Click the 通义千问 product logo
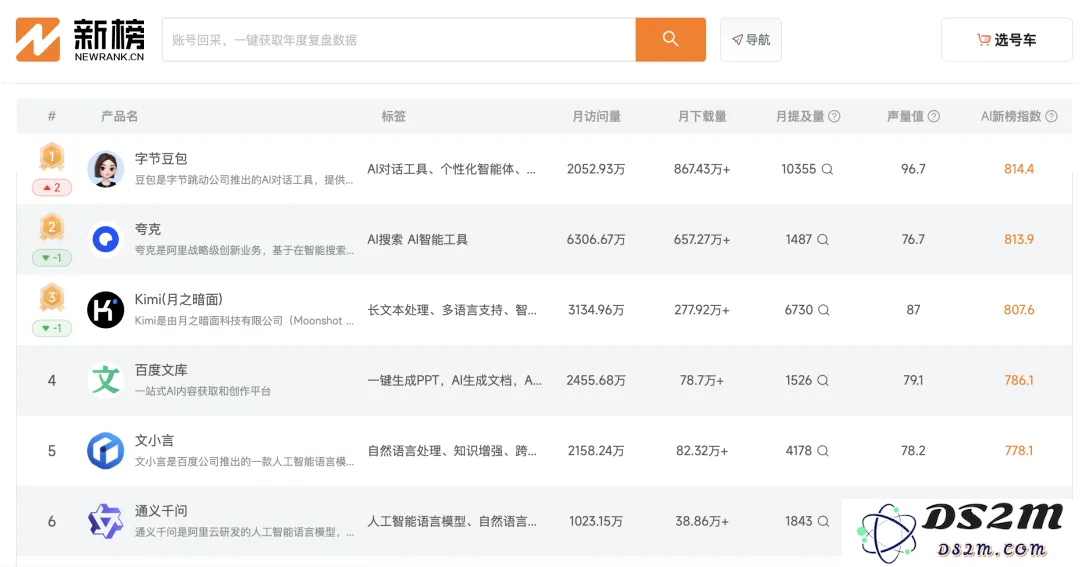 pyautogui.click(x=105, y=521)
